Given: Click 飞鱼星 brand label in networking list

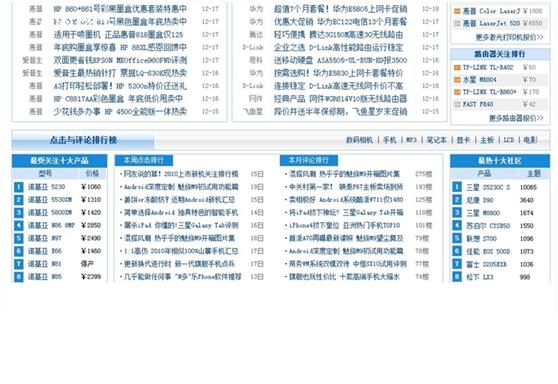Looking at the screenshot, I should tap(253, 111).
